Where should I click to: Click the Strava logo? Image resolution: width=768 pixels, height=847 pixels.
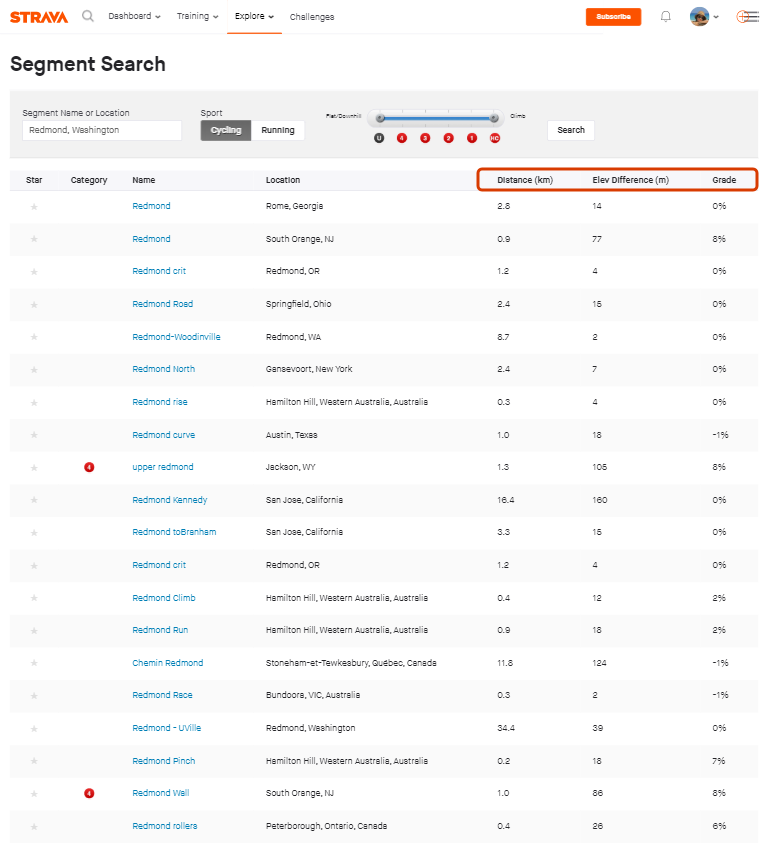(x=39, y=17)
